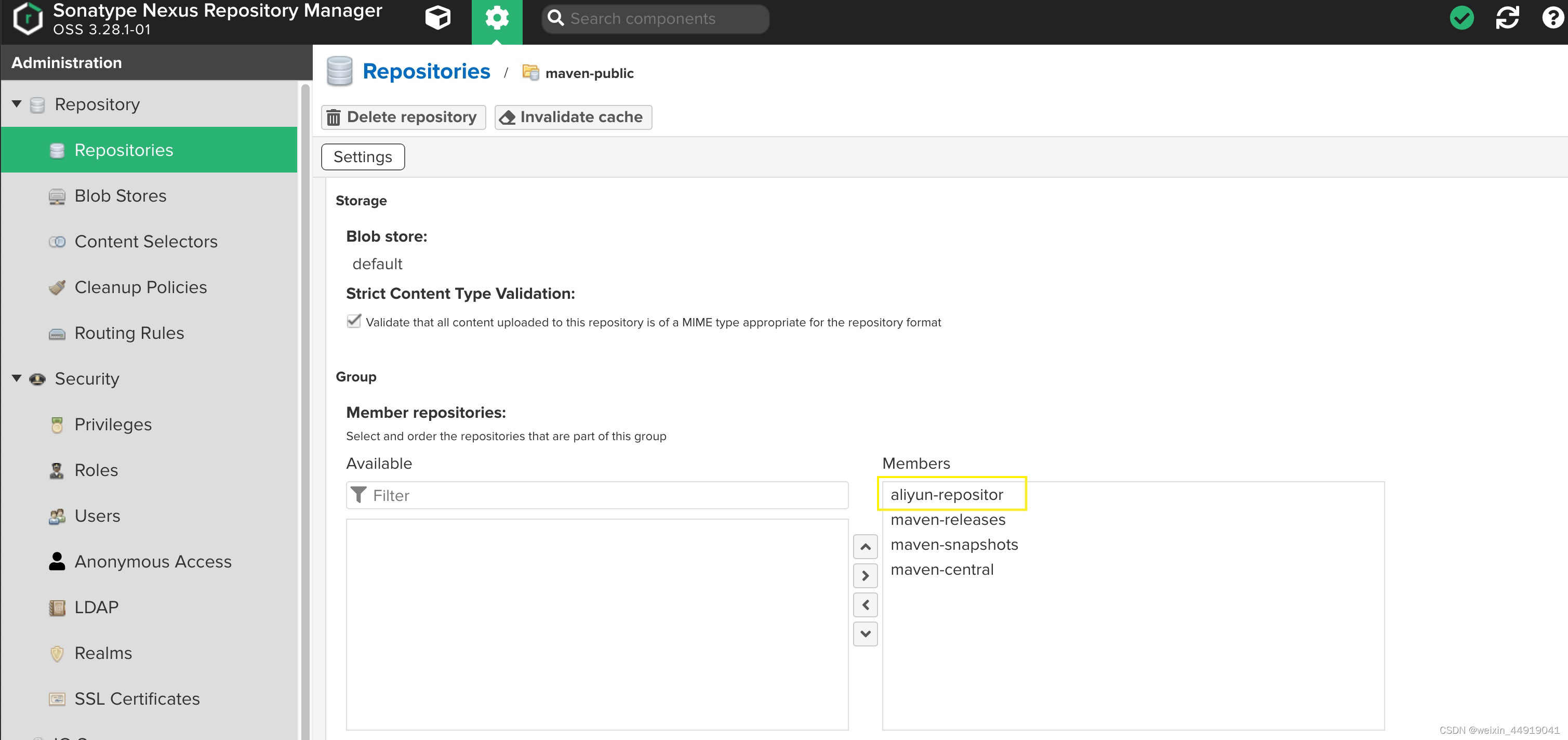Click the green system status checkmark icon
Image resolution: width=1568 pixels, height=740 pixels.
click(1461, 18)
